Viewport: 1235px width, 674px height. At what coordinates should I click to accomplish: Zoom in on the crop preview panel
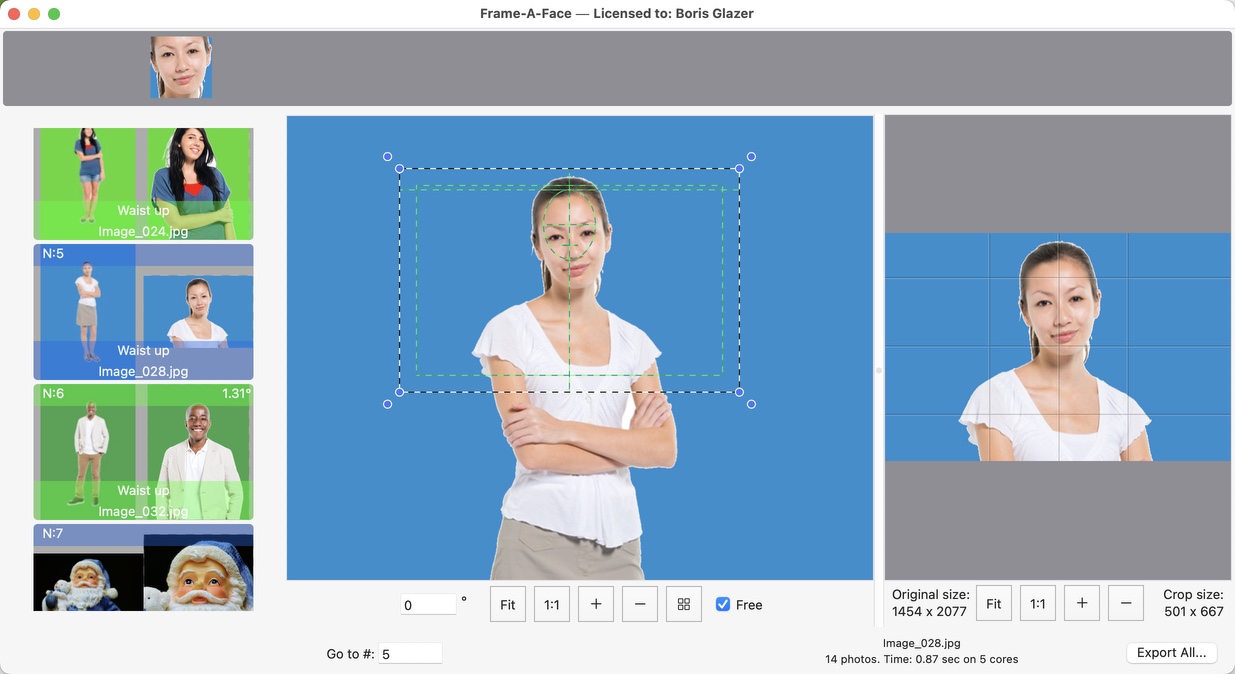[1081, 603]
